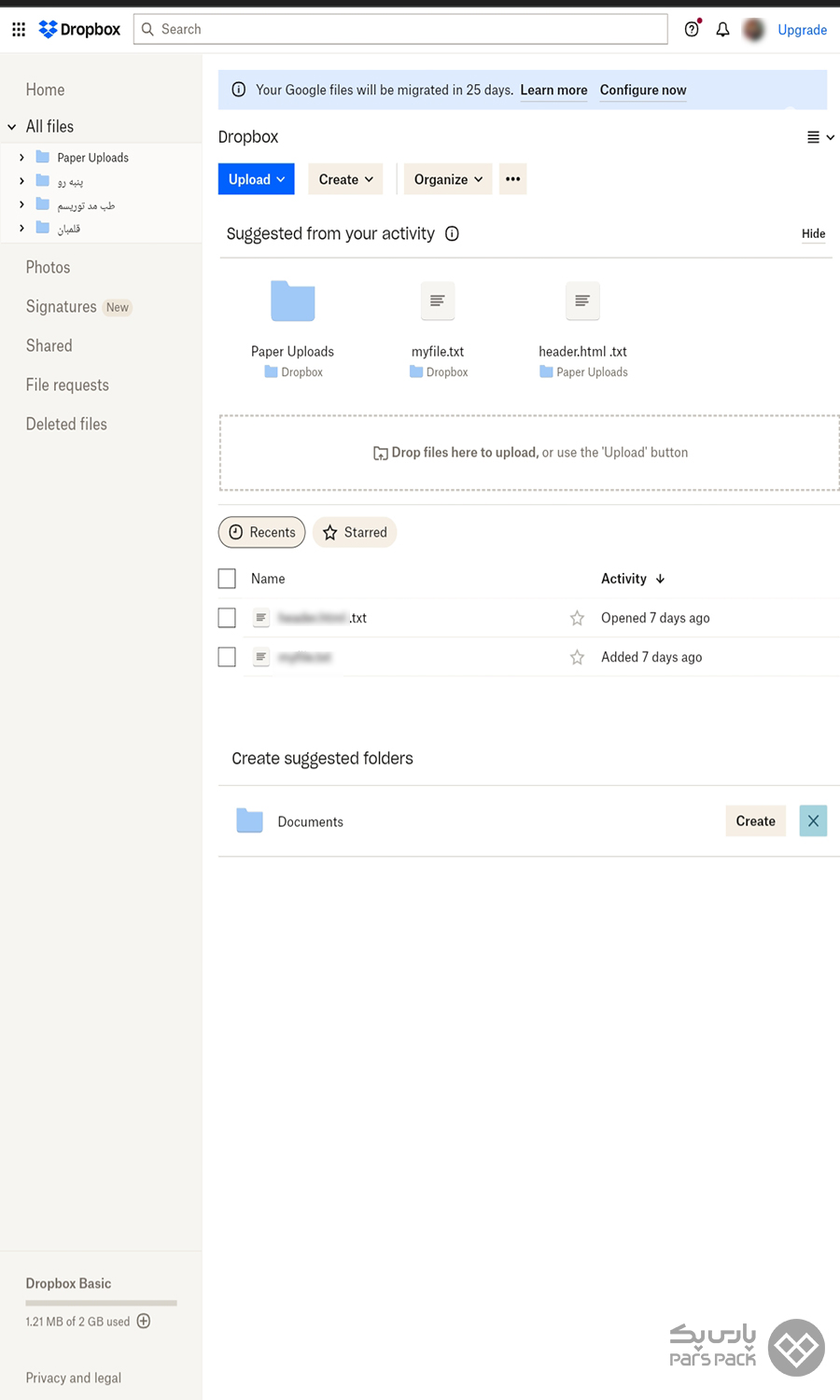Click the drop files upload area

tap(529, 453)
